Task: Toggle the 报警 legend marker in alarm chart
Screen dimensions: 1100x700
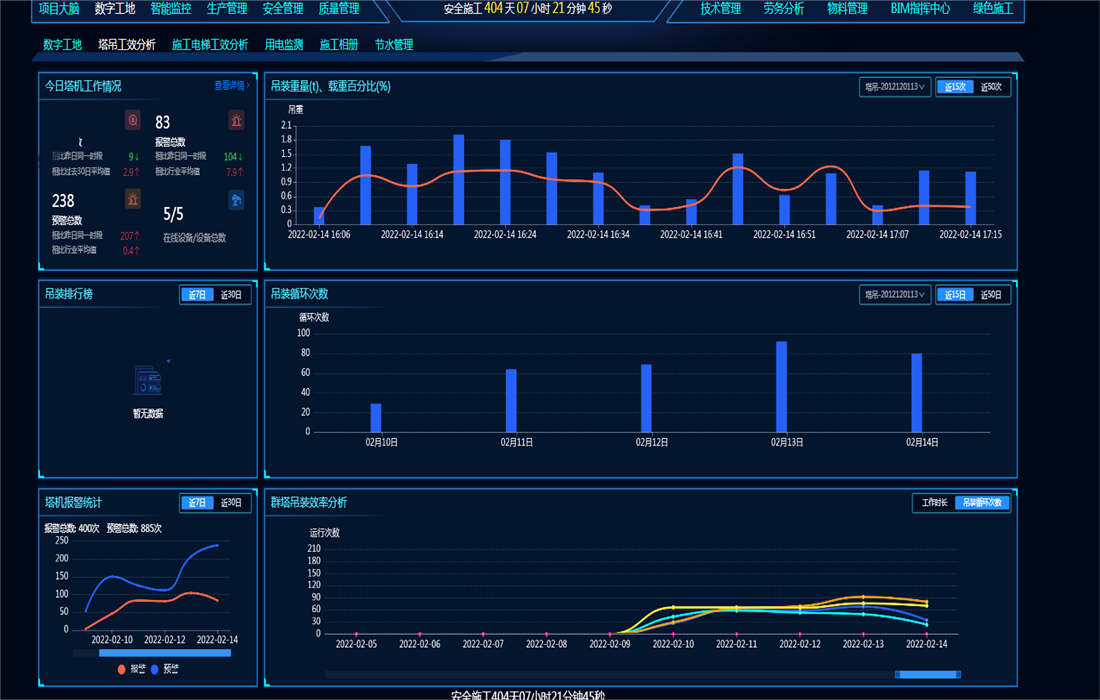Action: pos(122,669)
